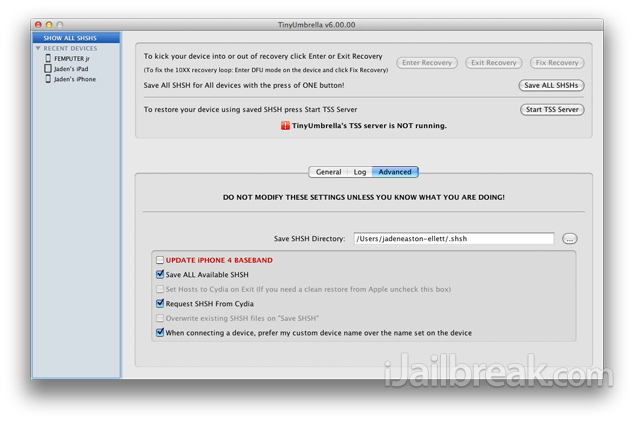Switch to the General tab

[x=328, y=172]
